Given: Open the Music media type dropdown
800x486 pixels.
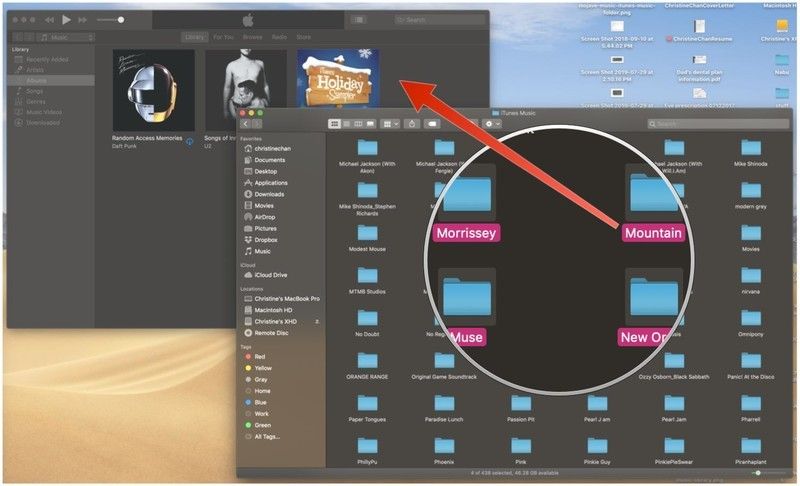Looking at the screenshot, I should click(x=65, y=37).
